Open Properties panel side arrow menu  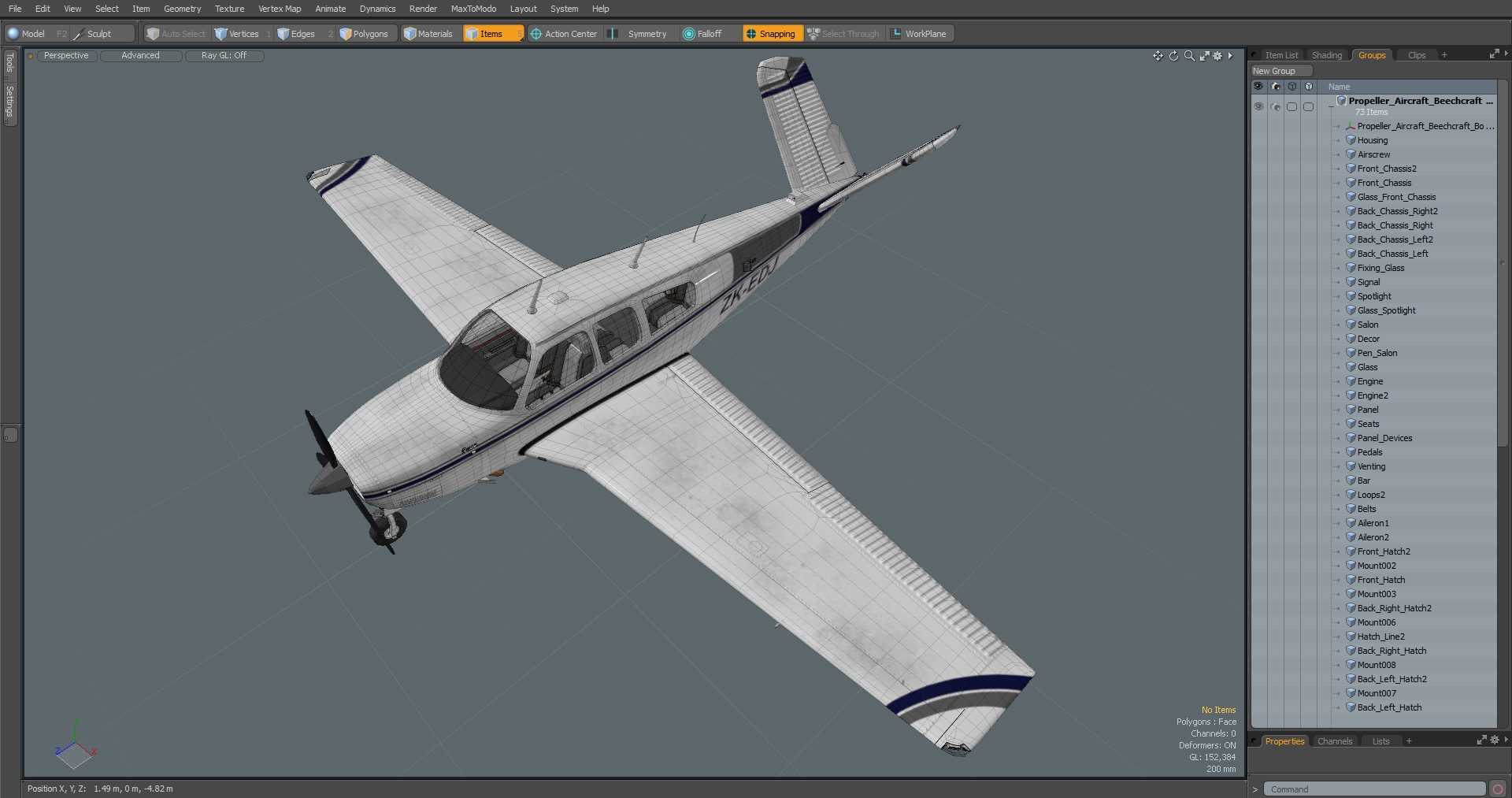(x=1506, y=740)
